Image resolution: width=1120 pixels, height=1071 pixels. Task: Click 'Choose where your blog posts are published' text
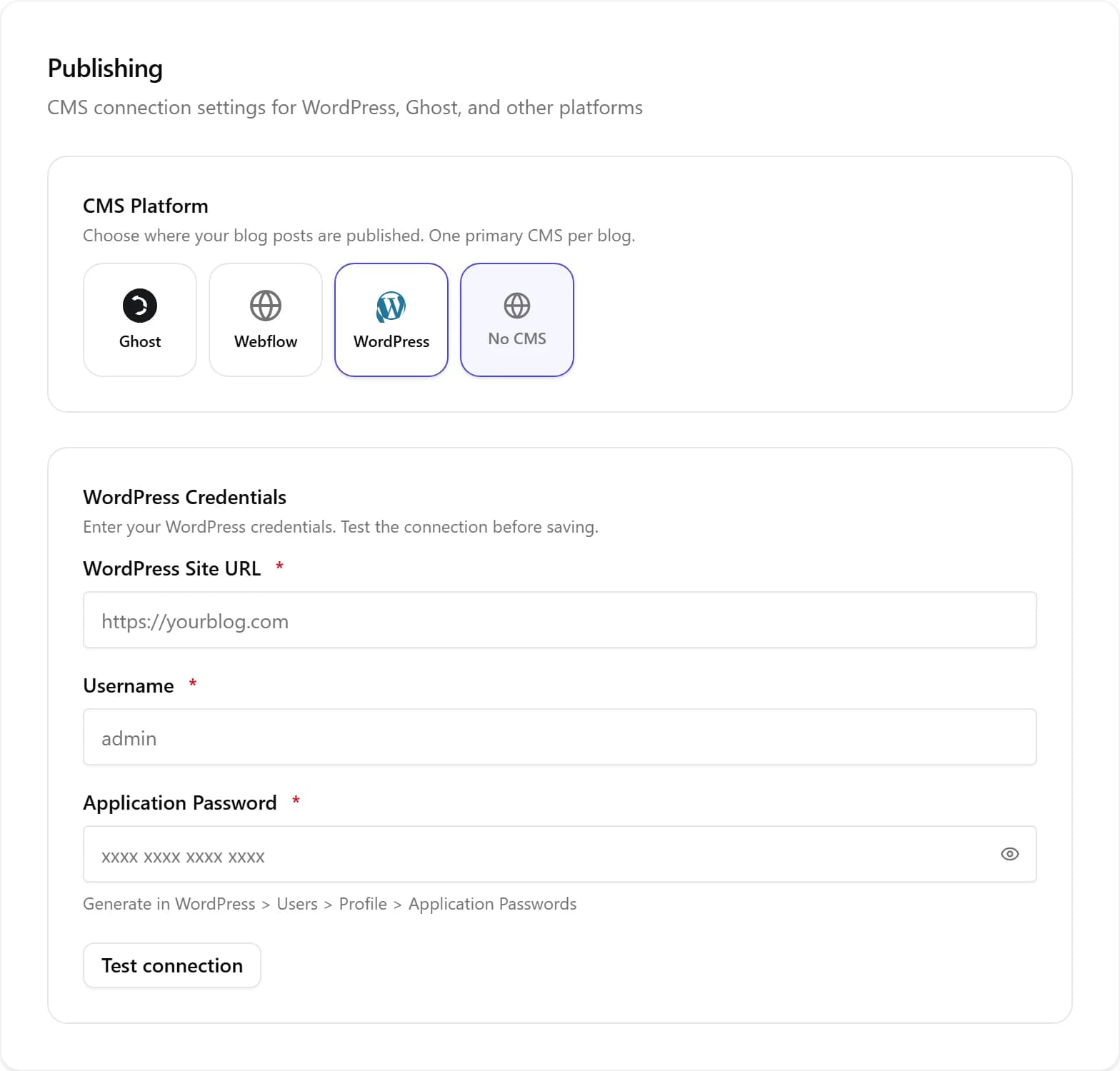(359, 236)
